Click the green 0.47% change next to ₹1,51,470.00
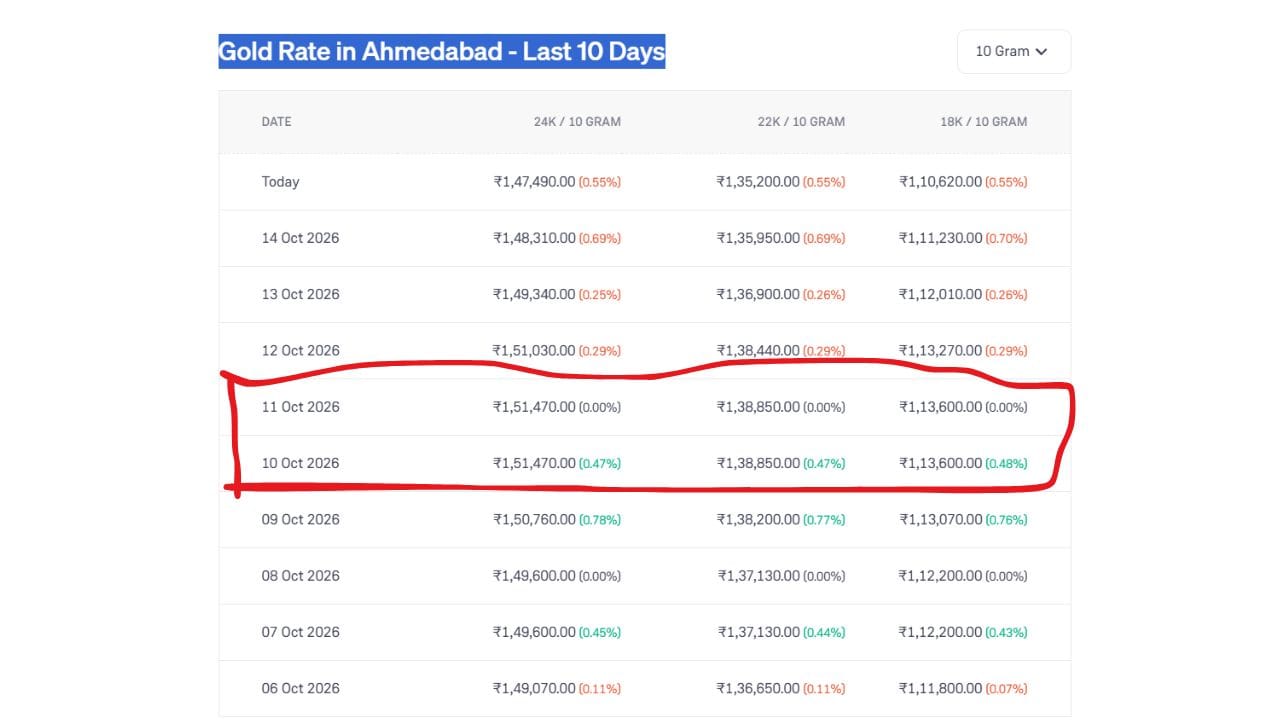1280x720 pixels. [x=600, y=464]
